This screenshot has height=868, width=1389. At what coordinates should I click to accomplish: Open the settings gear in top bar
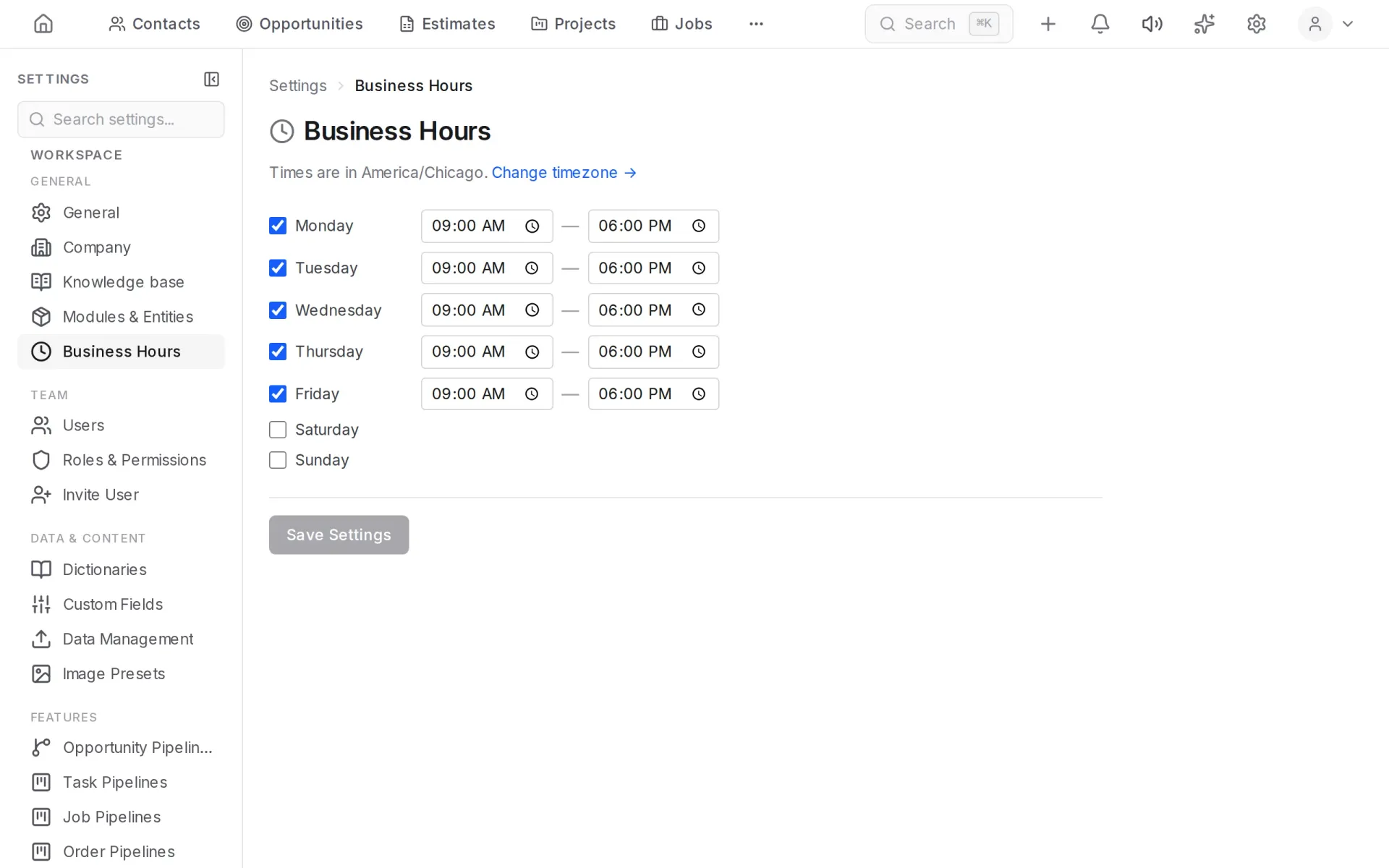pyautogui.click(x=1257, y=24)
